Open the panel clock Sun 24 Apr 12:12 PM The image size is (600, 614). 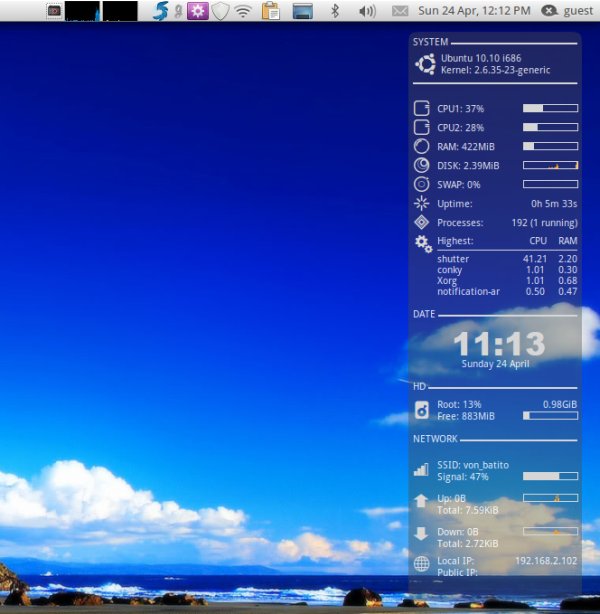click(x=474, y=11)
